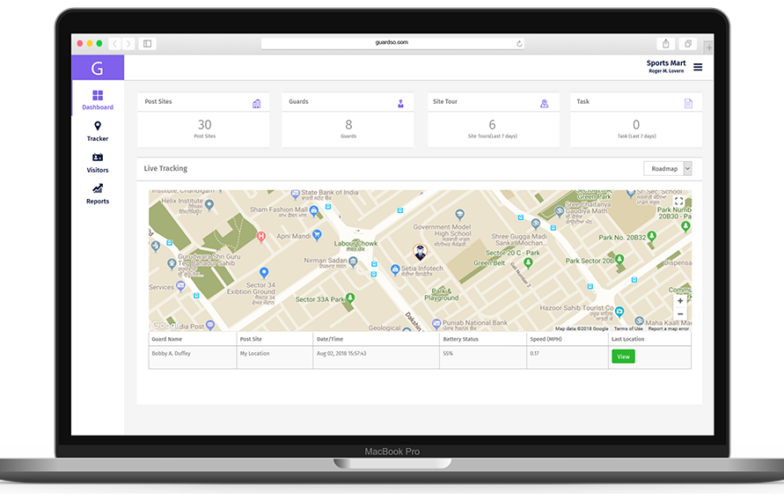Viewport: 784px width, 500px height.
Task: Click the Task card document icon
Action: click(688, 104)
